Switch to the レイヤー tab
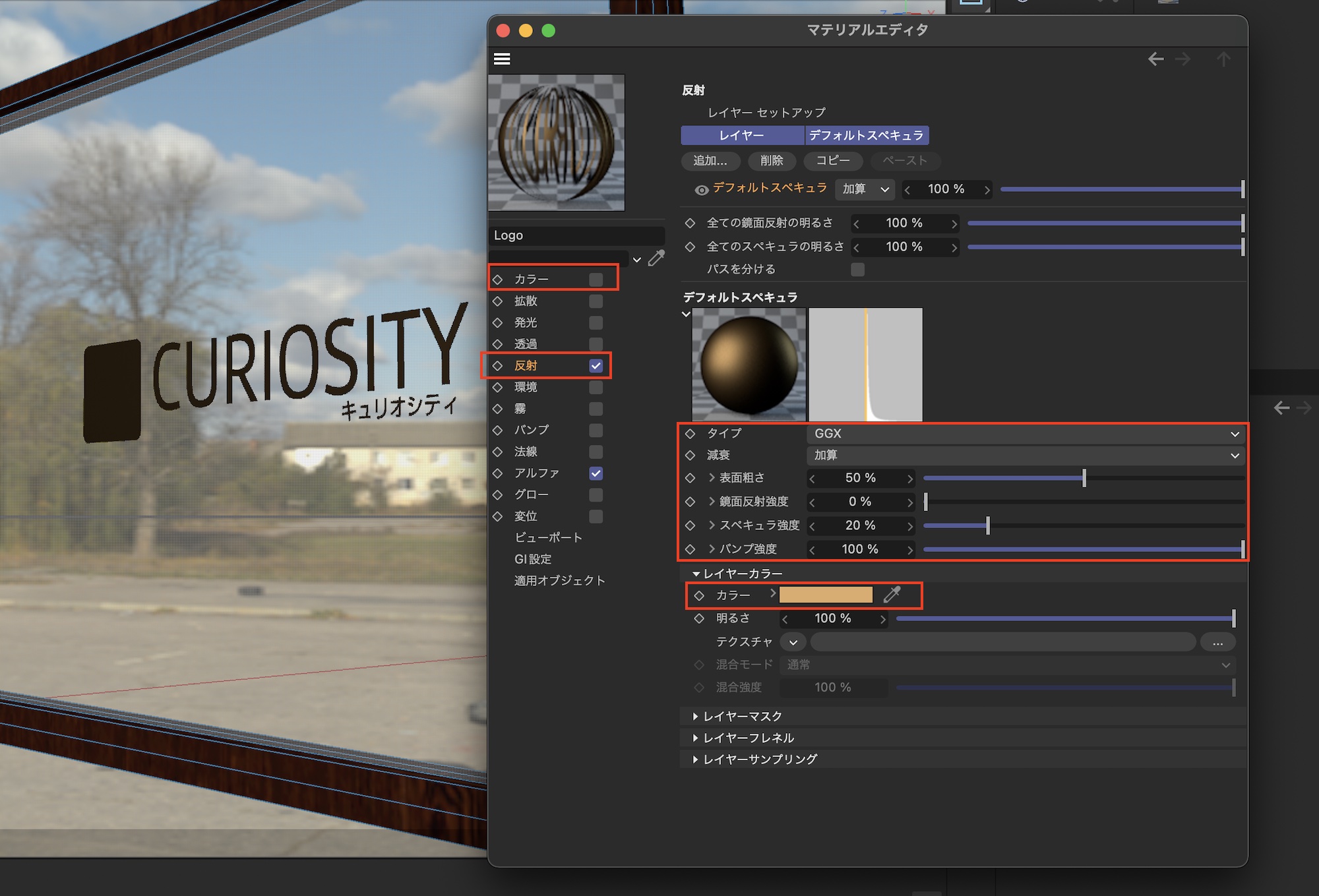Image resolution: width=1319 pixels, height=896 pixels. [x=741, y=135]
